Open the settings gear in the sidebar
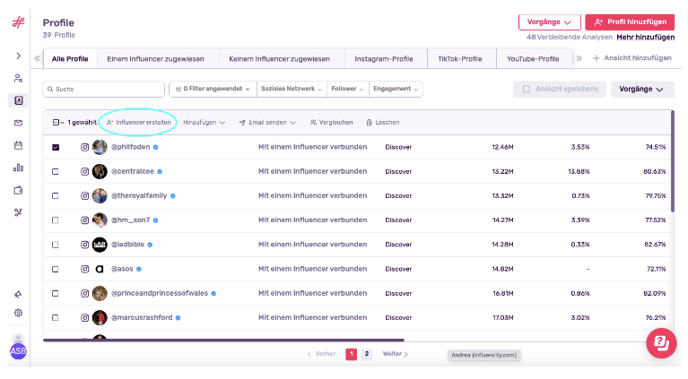This screenshot has width=688, height=379. (18, 313)
